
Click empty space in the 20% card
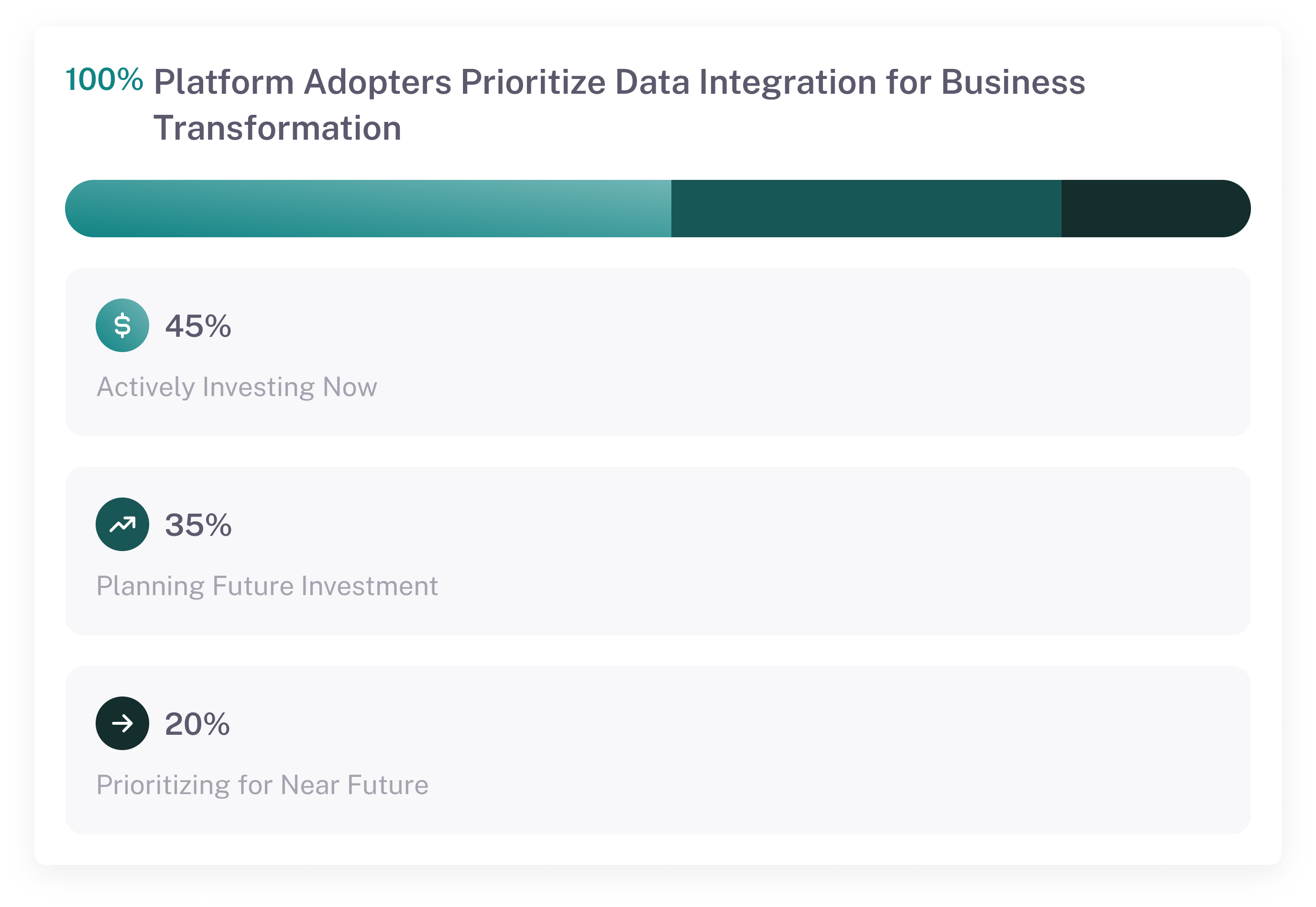click(795, 750)
